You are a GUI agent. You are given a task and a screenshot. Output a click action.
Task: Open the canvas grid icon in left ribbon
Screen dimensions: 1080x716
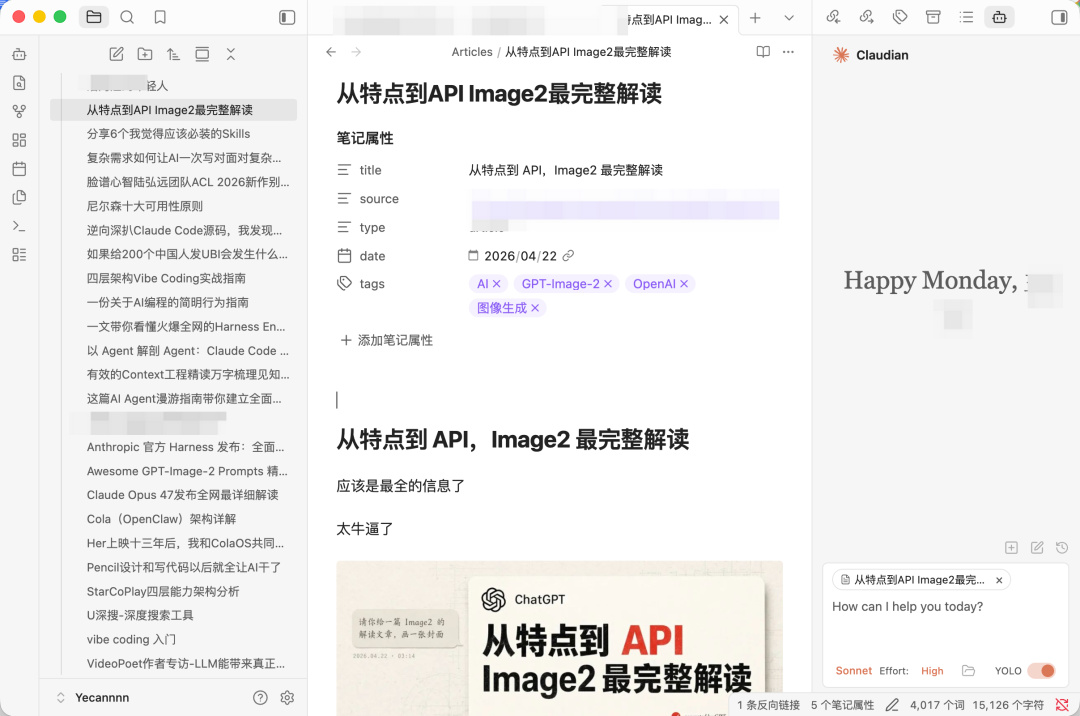(19, 140)
